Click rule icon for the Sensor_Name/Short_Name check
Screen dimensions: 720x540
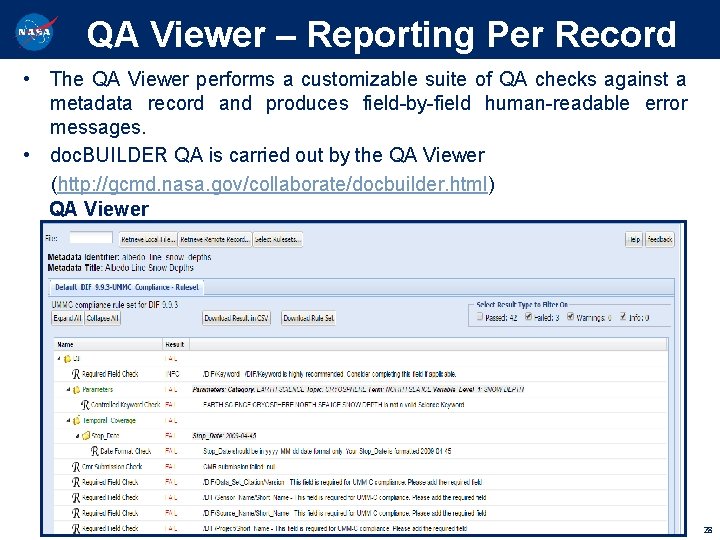[x=76, y=498]
